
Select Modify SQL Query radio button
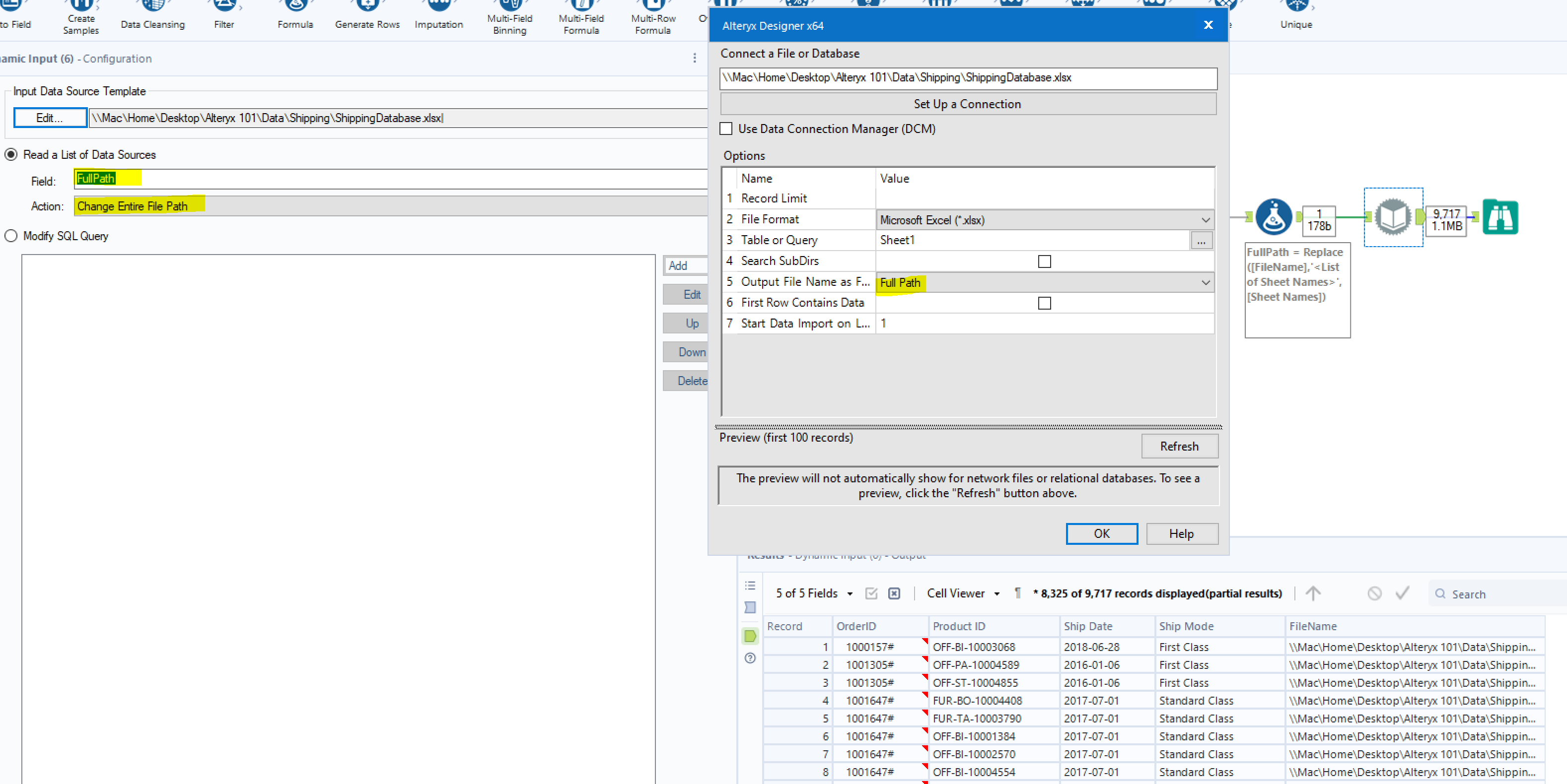point(11,236)
